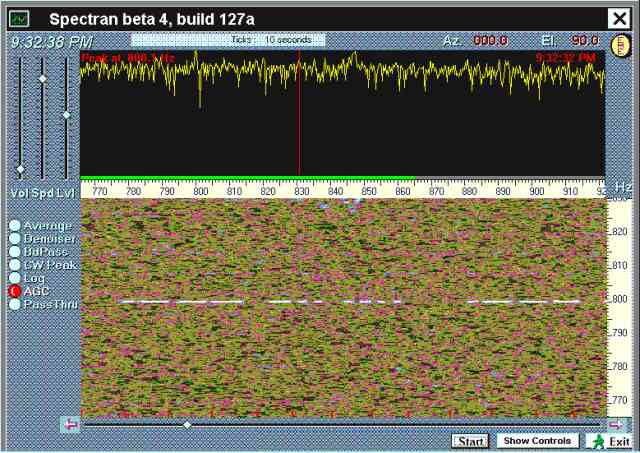Click the Spd slider handle

[x=42, y=78]
